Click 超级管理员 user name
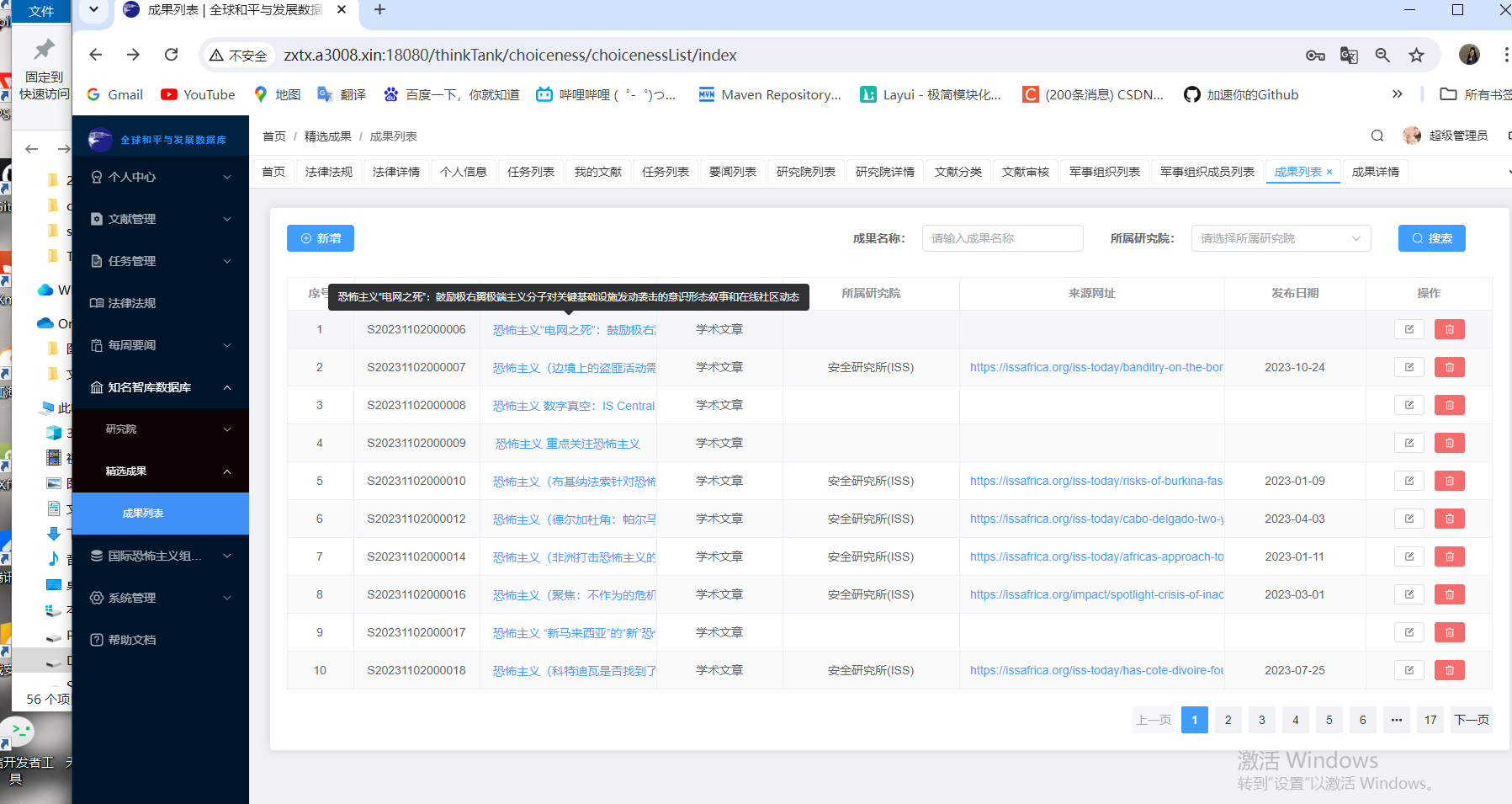Screen dimensions: 1512x804 click(1458, 136)
